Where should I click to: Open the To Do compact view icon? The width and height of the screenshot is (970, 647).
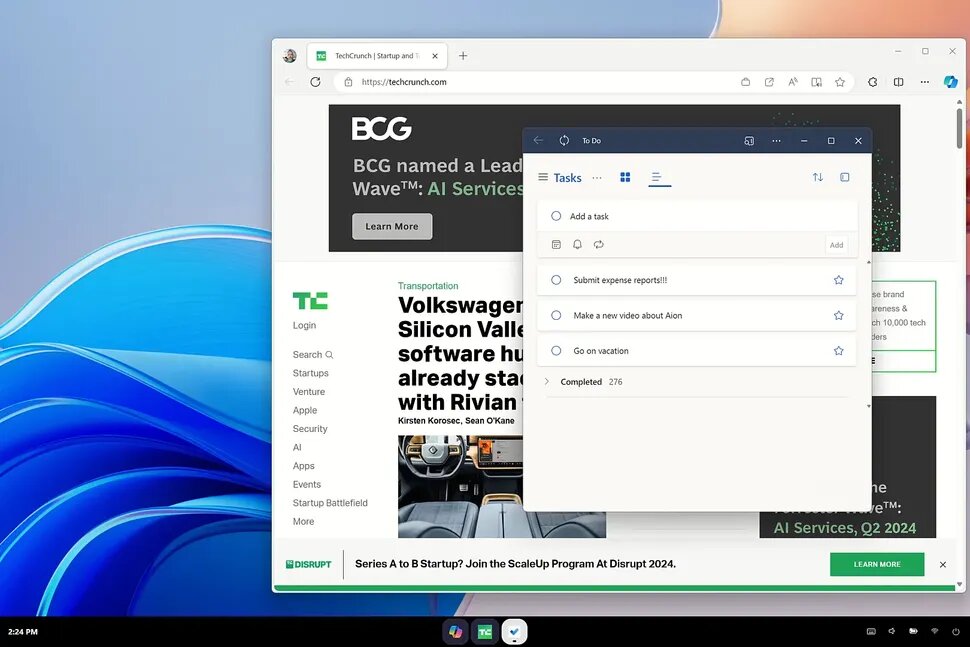[x=749, y=141]
